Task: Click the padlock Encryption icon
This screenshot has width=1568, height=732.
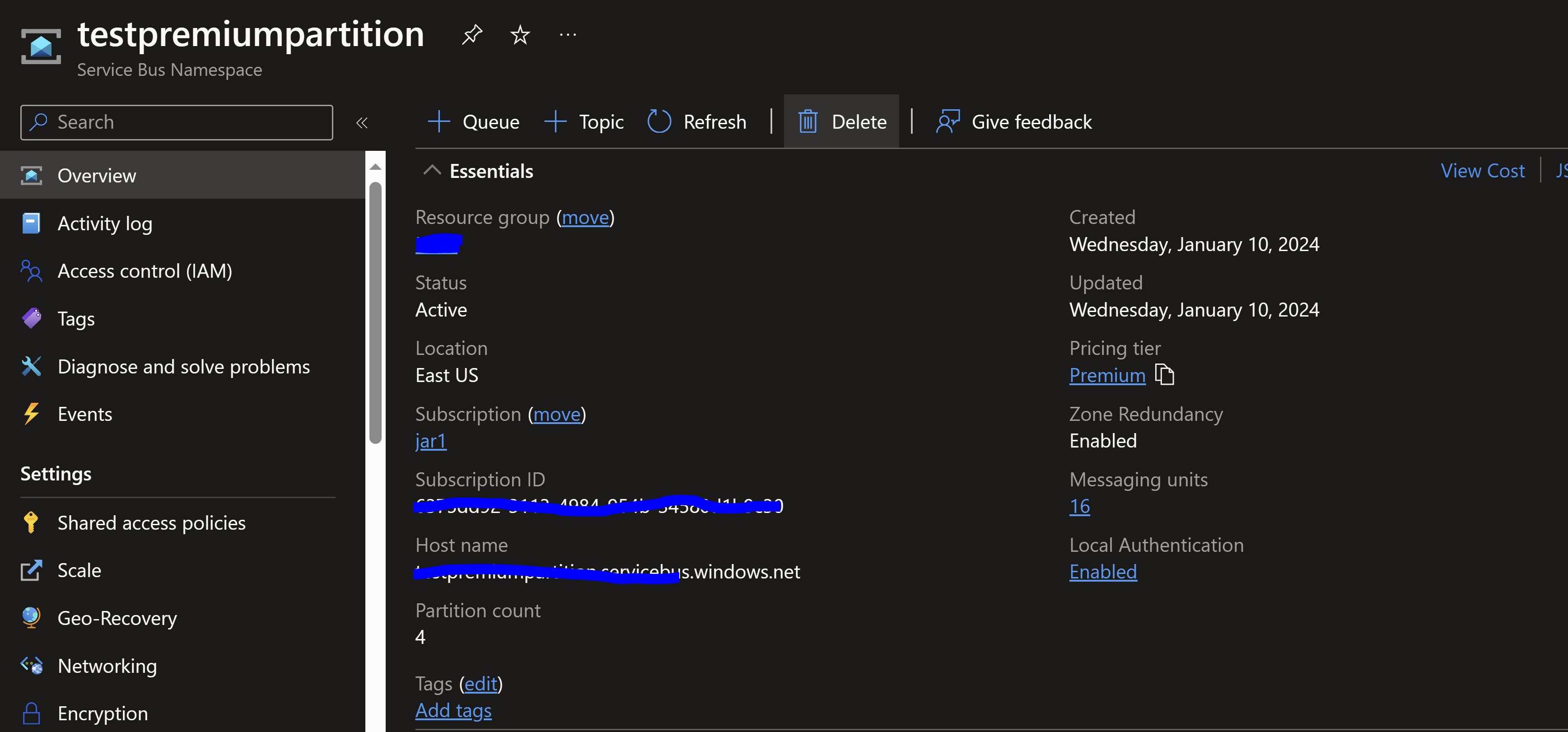Action: coord(31,713)
